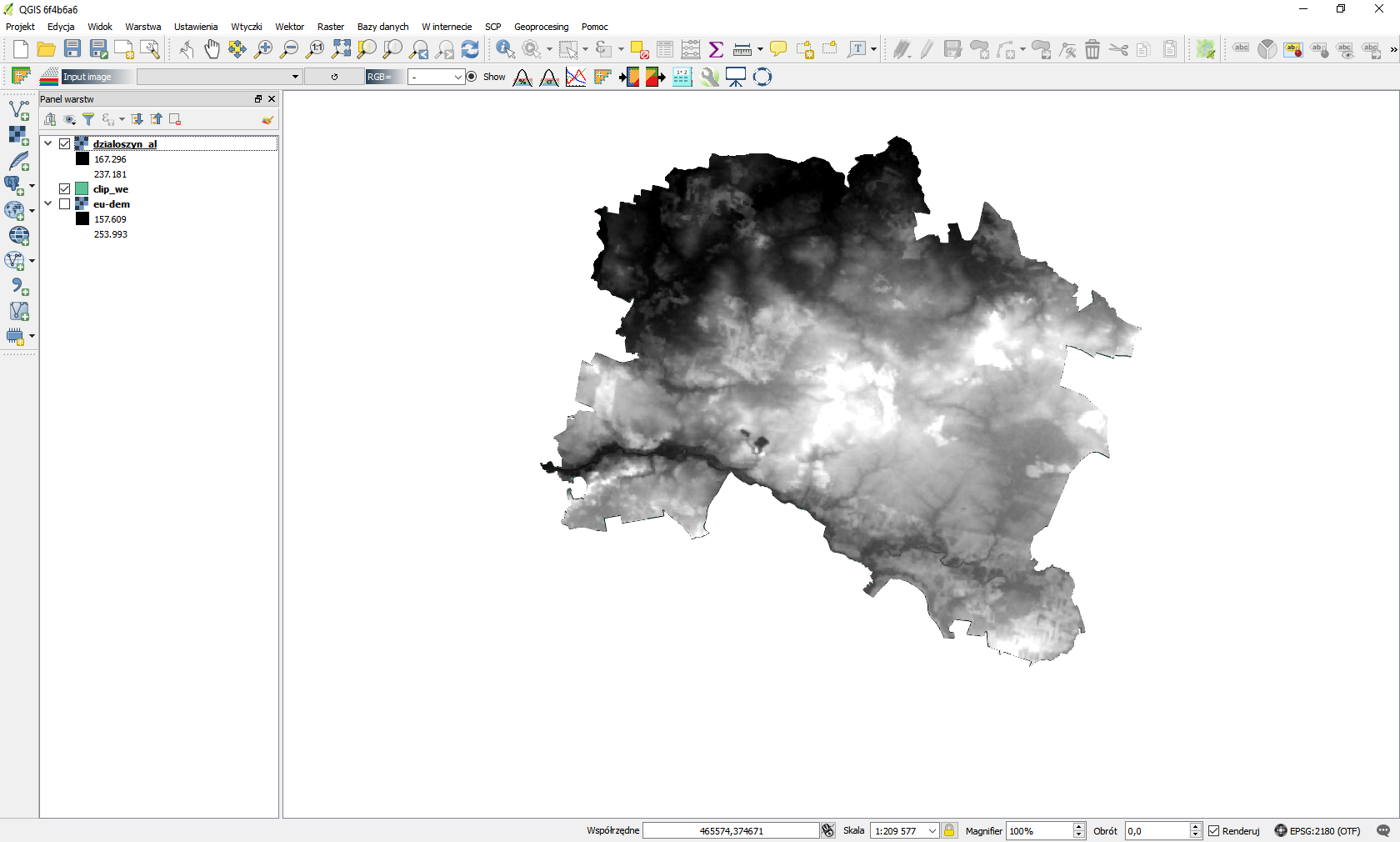Screen dimensions: 1400x842
Task: Open the Skala scale dropdown
Action: [x=932, y=831]
